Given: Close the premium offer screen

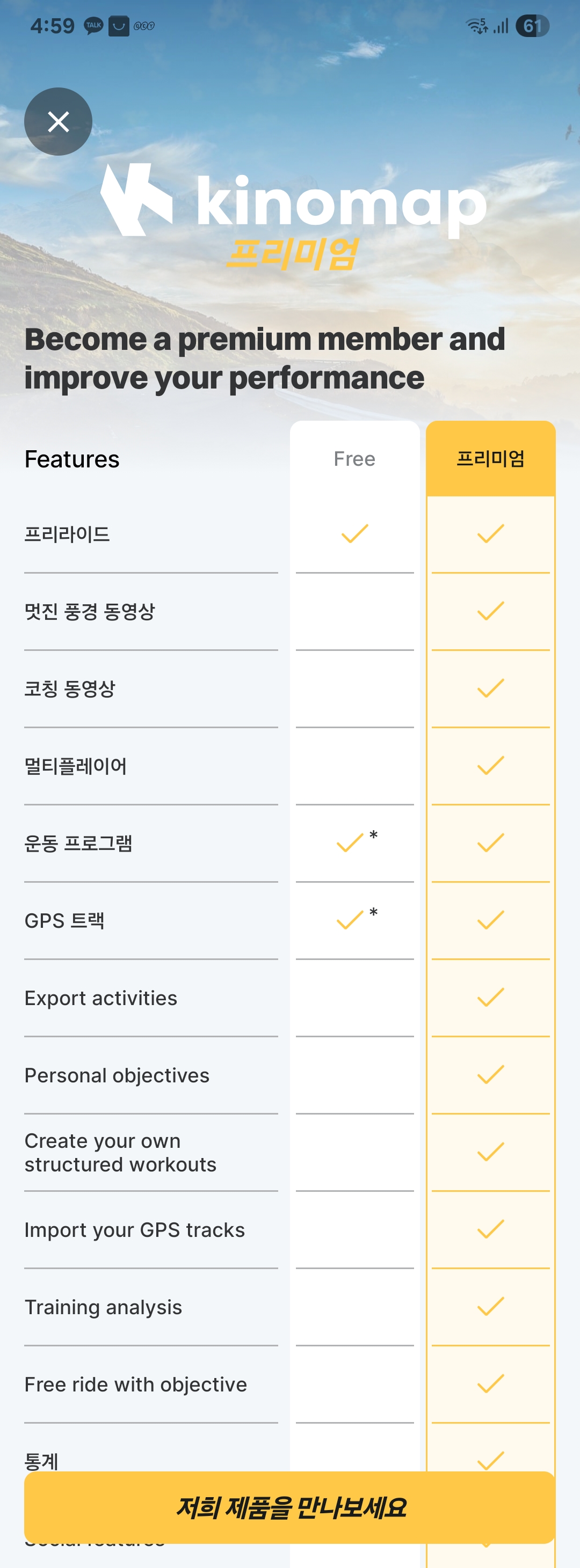Looking at the screenshot, I should coord(59,122).
